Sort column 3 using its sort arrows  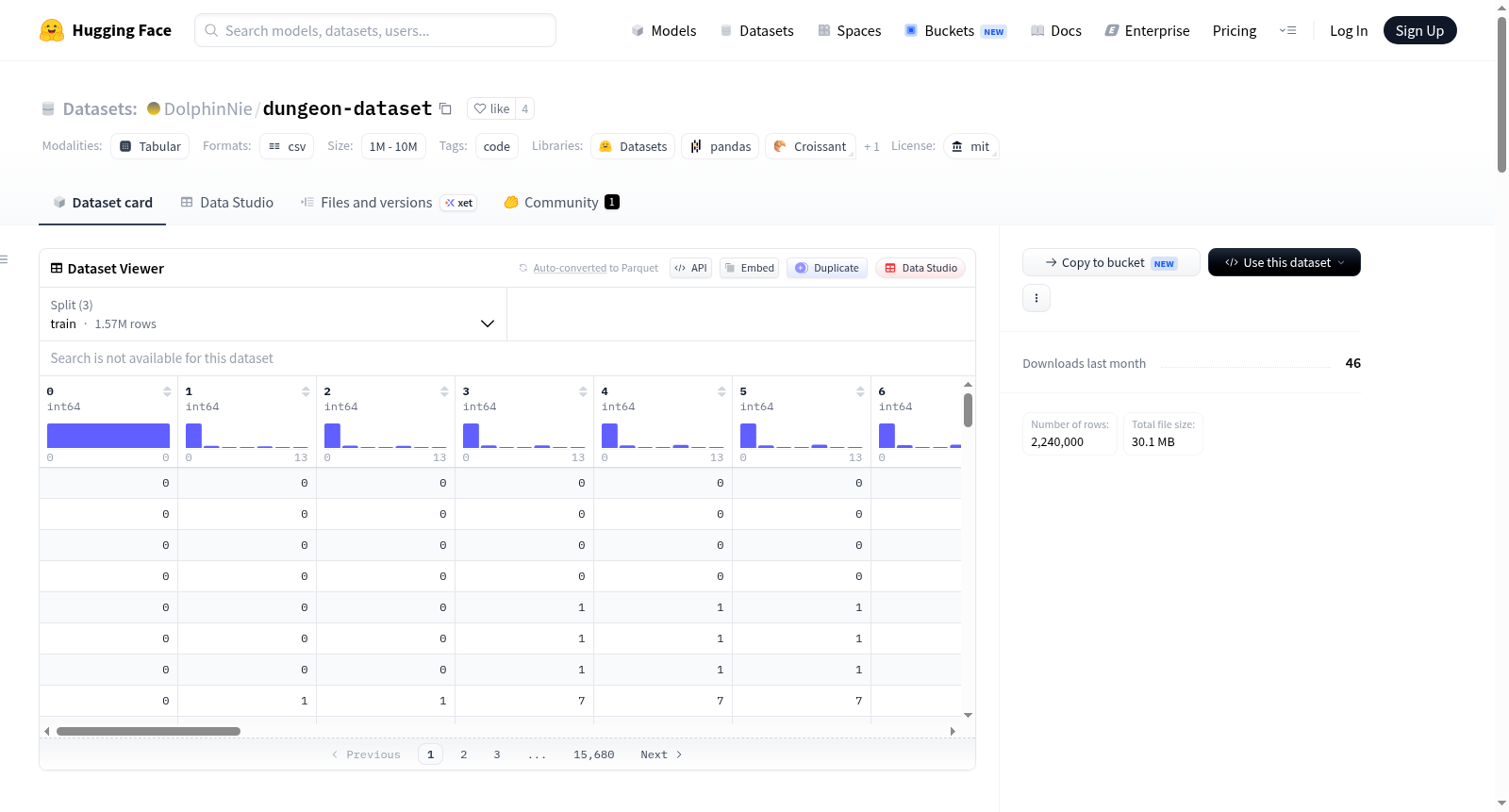pyautogui.click(x=583, y=391)
